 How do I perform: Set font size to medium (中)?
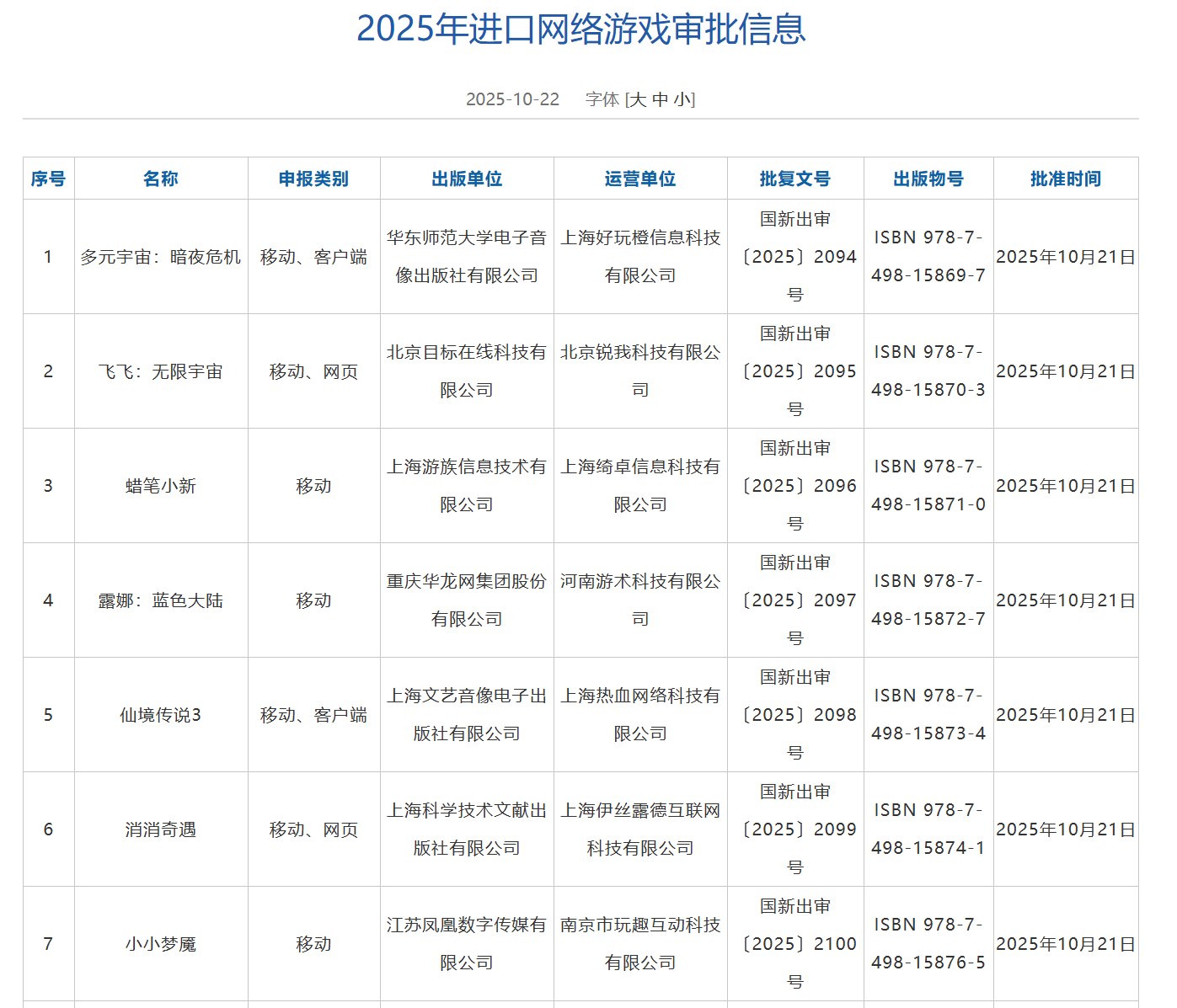coord(660,99)
